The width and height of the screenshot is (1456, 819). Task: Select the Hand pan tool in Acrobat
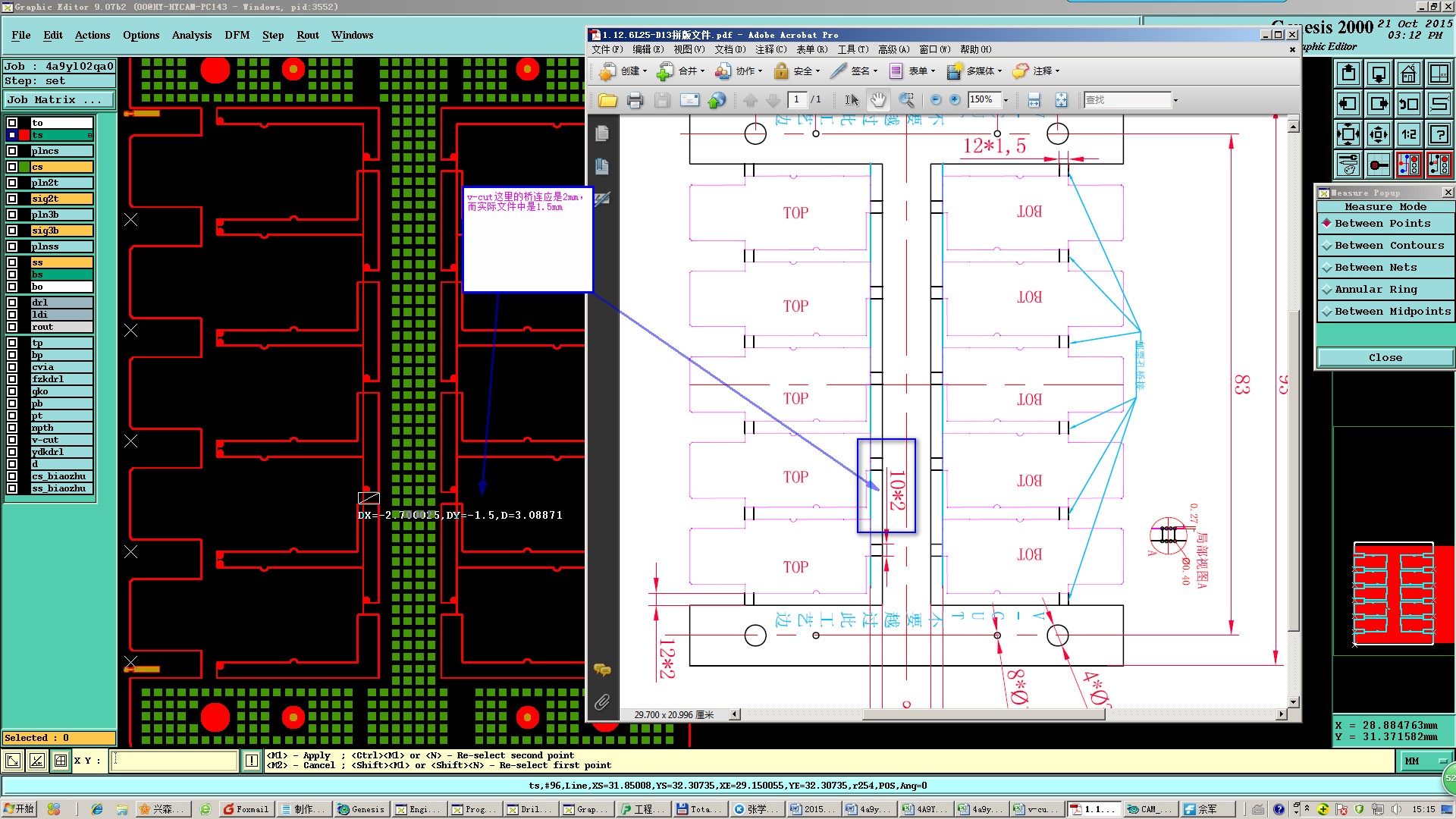(x=878, y=100)
